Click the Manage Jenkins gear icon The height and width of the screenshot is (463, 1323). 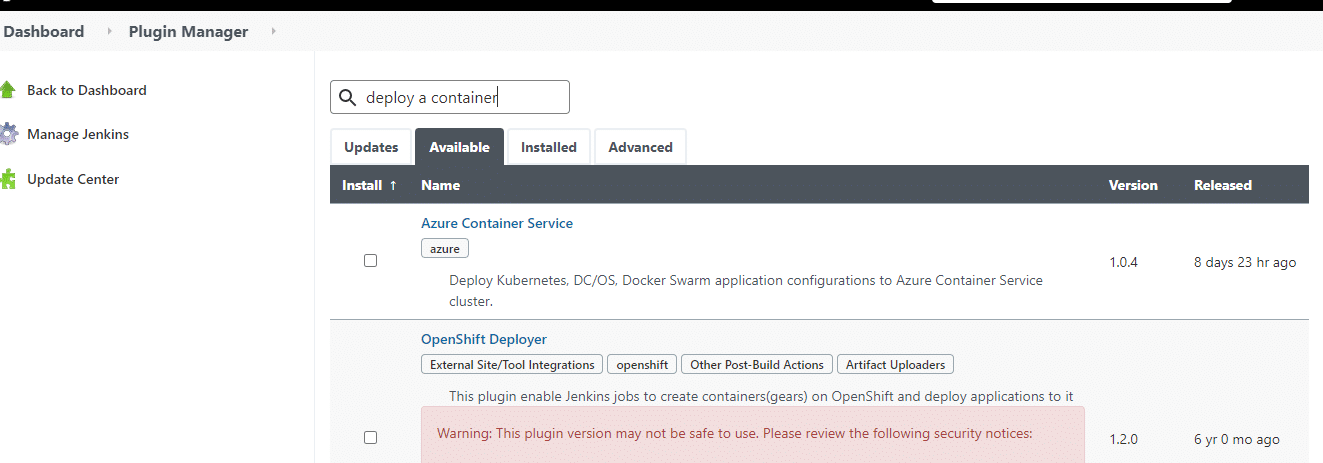(x=8, y=134)
